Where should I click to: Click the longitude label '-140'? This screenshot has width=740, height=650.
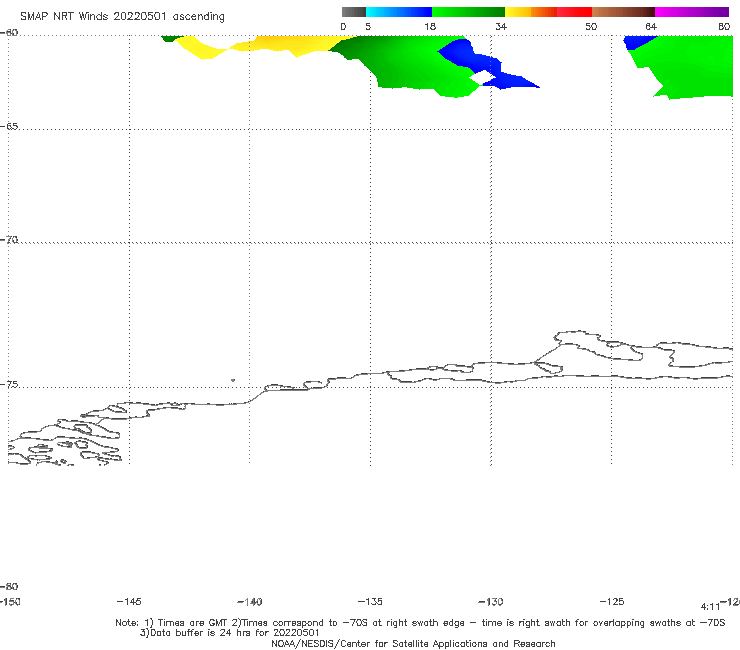coord(250,602)
